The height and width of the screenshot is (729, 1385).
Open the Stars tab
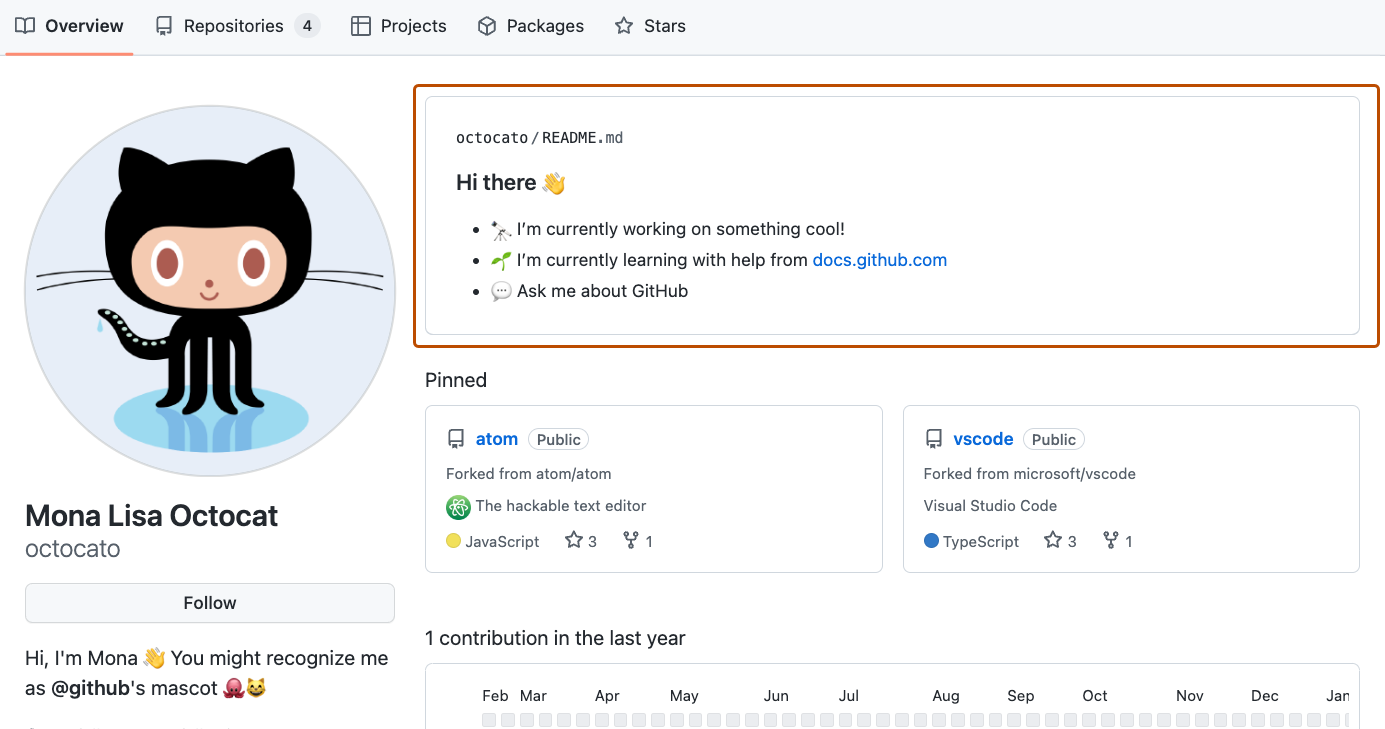pos(650,25)
